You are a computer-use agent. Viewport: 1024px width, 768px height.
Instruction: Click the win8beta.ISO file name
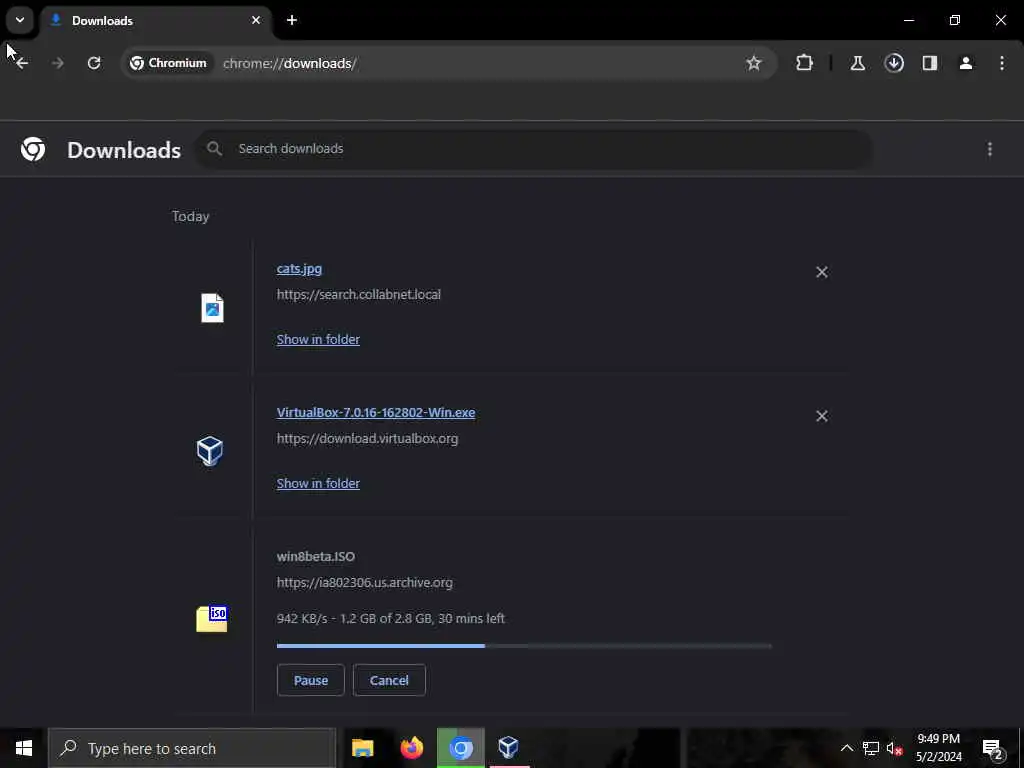(x=316, y=556)
